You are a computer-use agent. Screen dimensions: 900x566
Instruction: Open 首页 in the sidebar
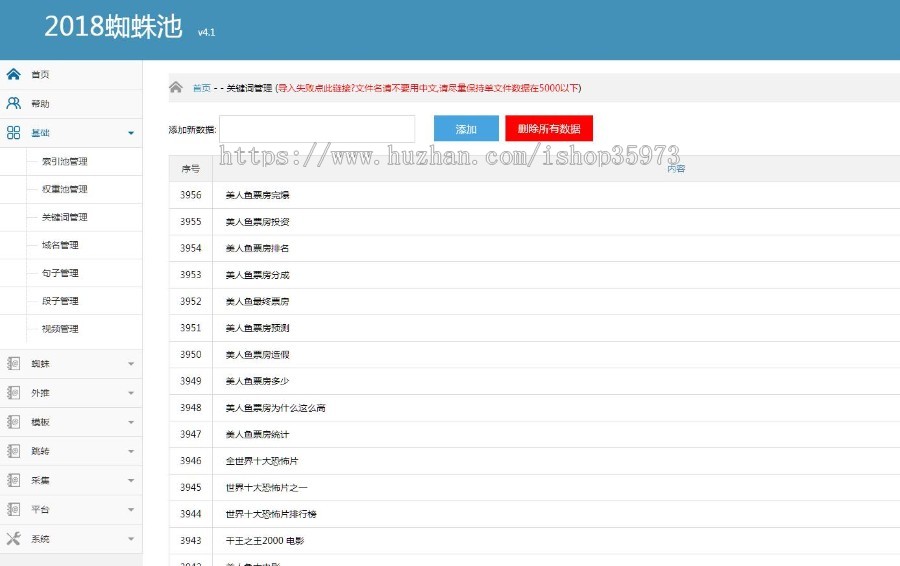coord(40,75)
